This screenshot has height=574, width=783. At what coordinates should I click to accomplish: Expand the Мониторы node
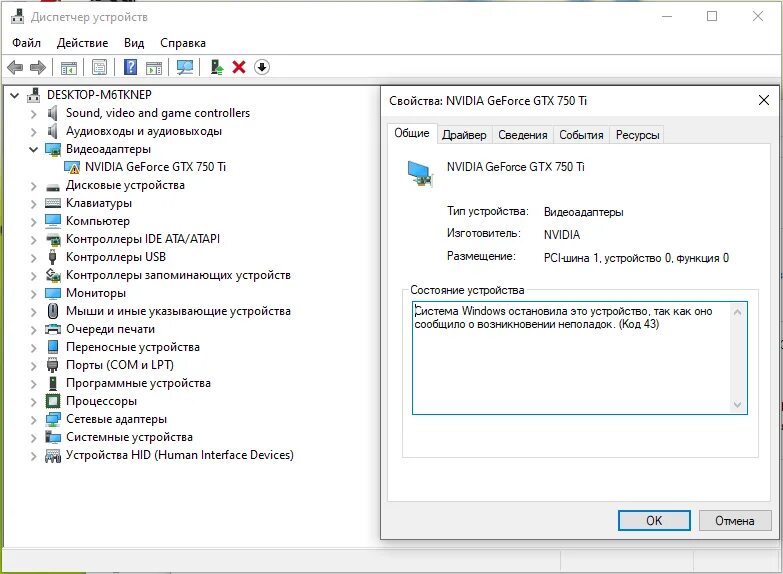[x=33, y=294]
